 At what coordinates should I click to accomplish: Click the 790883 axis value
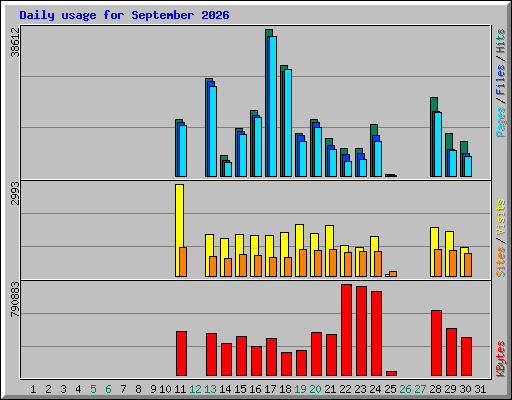[16, 299]
